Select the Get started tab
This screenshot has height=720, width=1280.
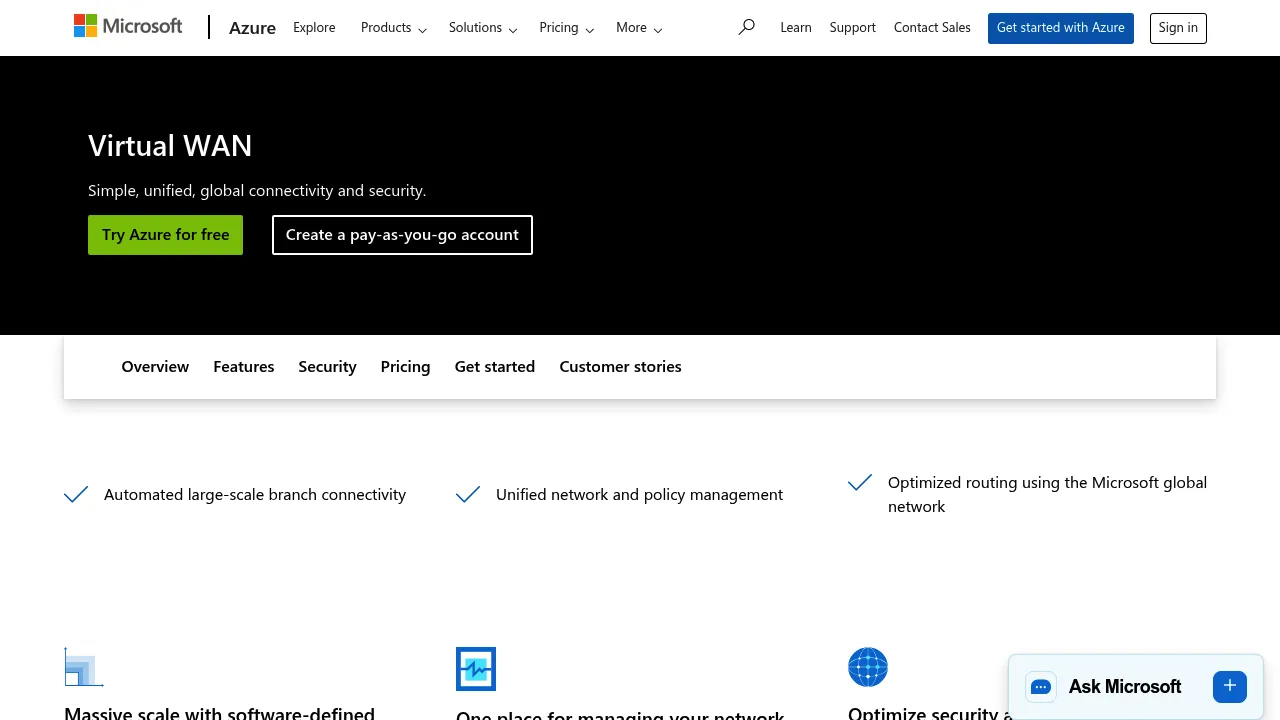(495, 367)
